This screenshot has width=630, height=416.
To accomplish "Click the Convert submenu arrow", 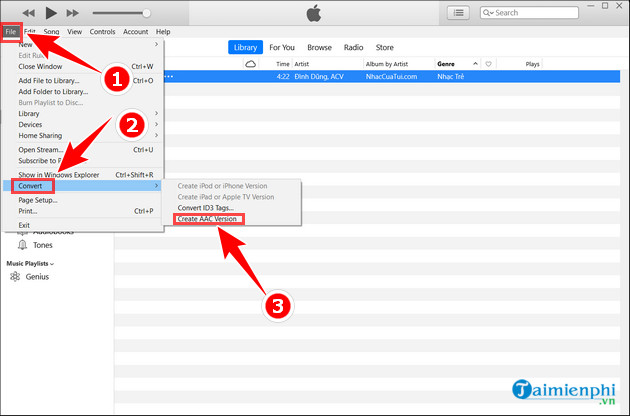I will [x=156, y=186].
